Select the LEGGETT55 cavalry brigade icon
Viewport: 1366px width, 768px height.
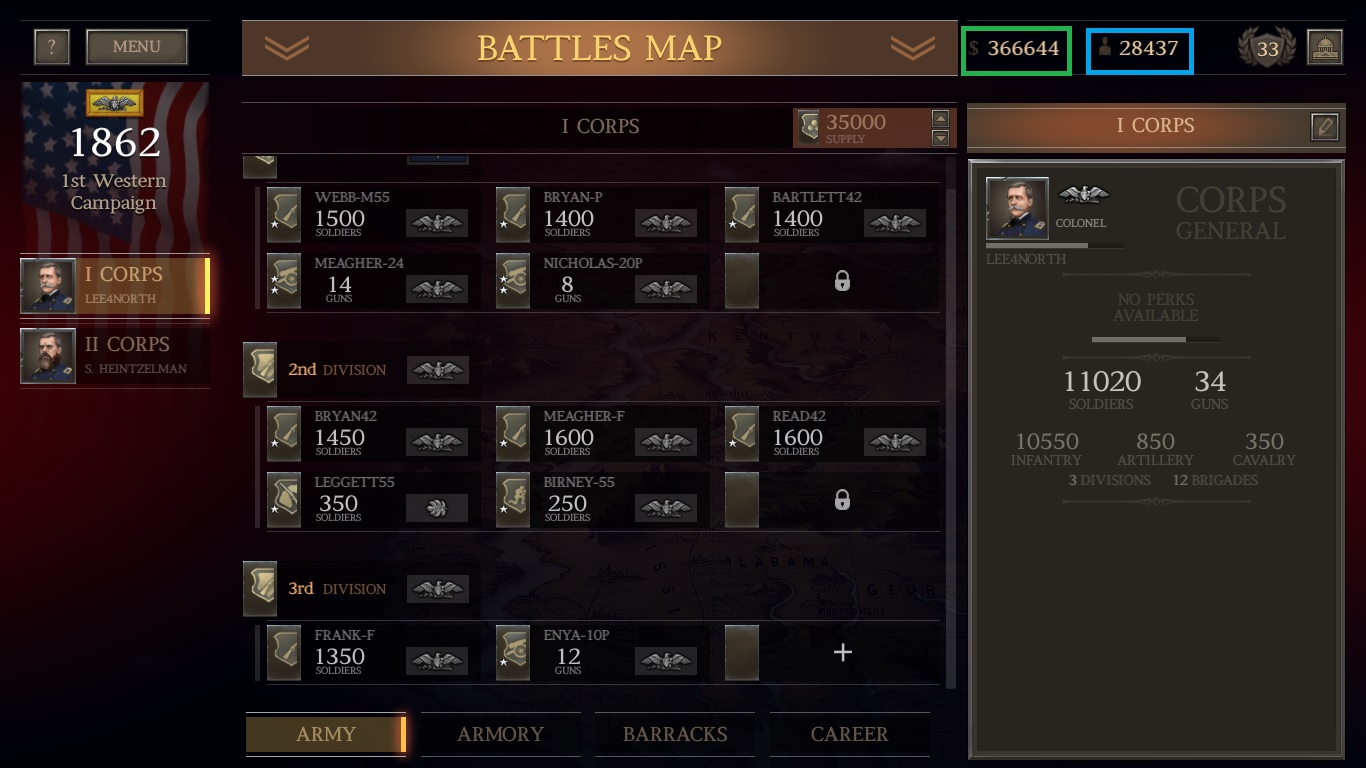pyautogui.click(x=284, y=500)
